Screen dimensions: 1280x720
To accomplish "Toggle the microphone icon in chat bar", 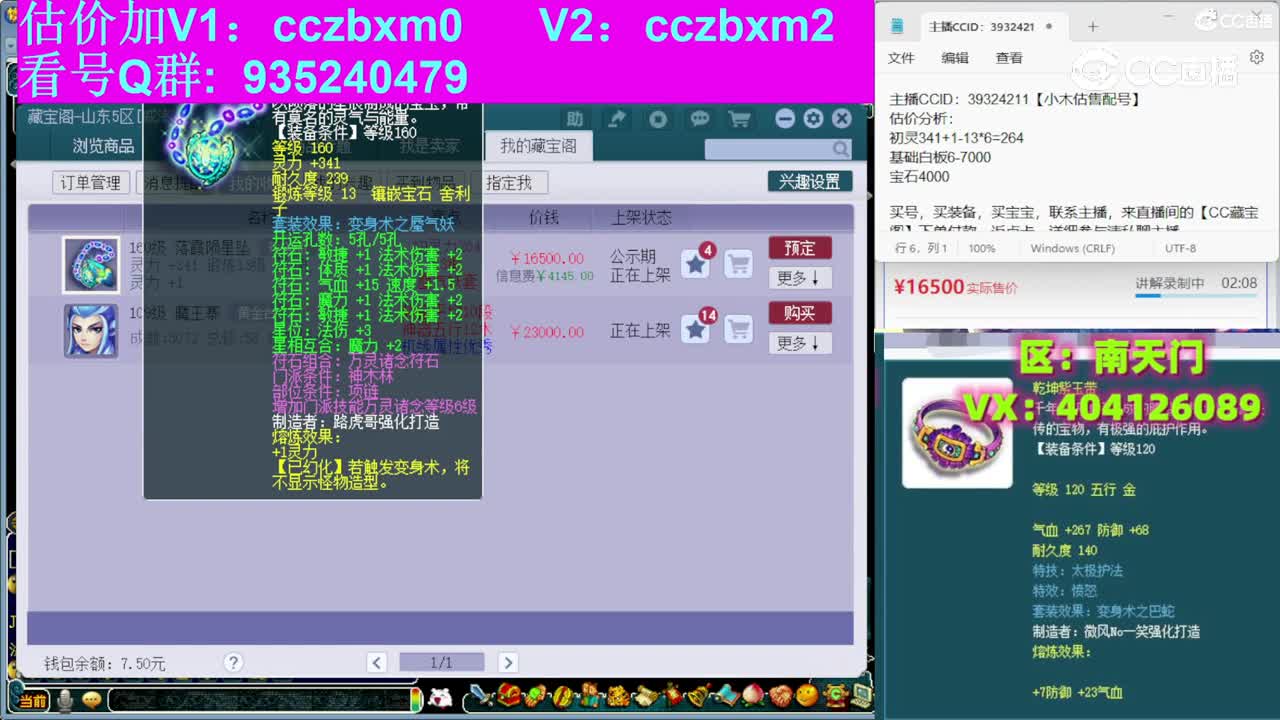I will point(65,701).
